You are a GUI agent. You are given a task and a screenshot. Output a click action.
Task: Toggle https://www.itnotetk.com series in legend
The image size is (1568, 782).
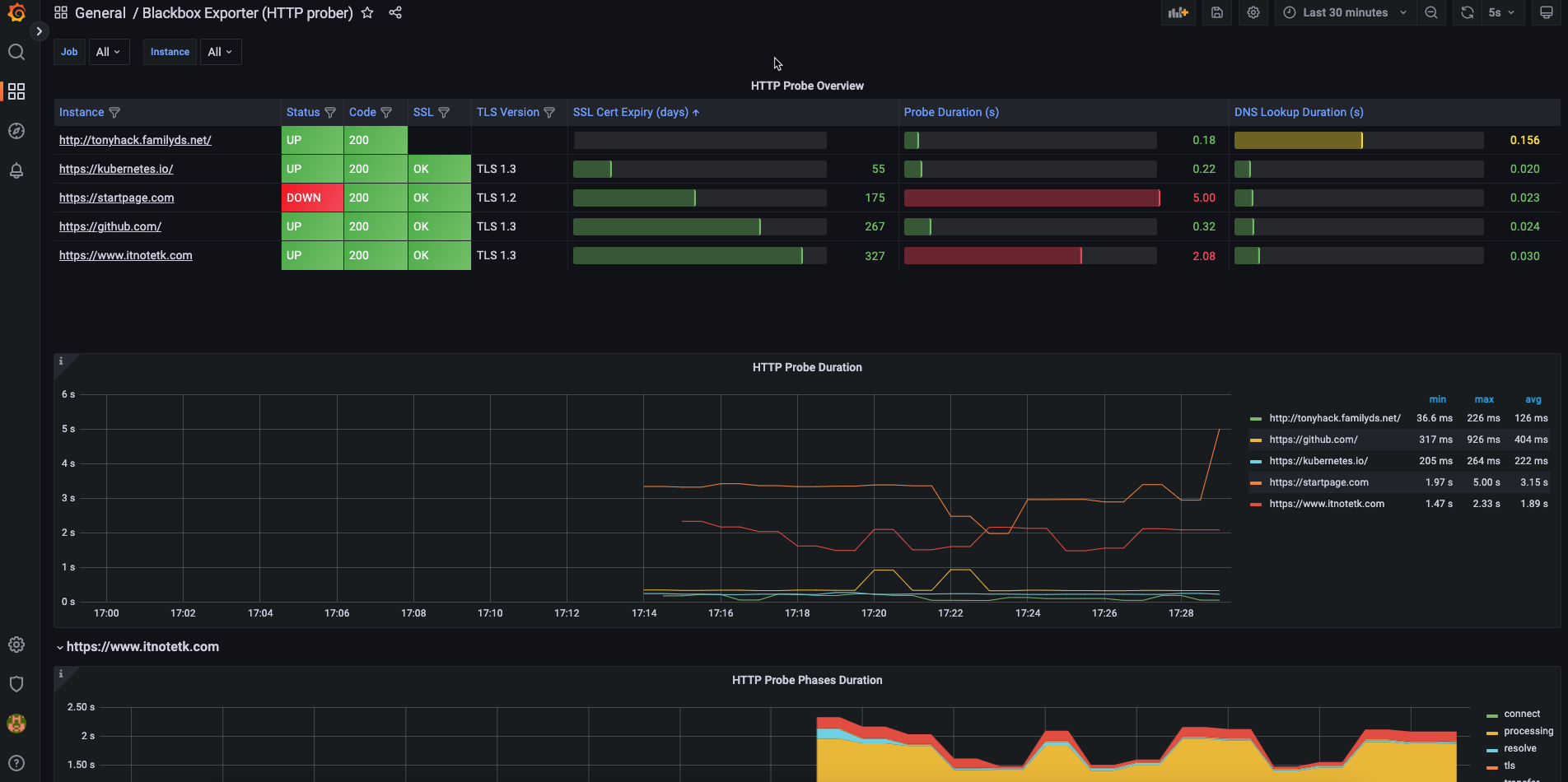(x=1327, y=504)
